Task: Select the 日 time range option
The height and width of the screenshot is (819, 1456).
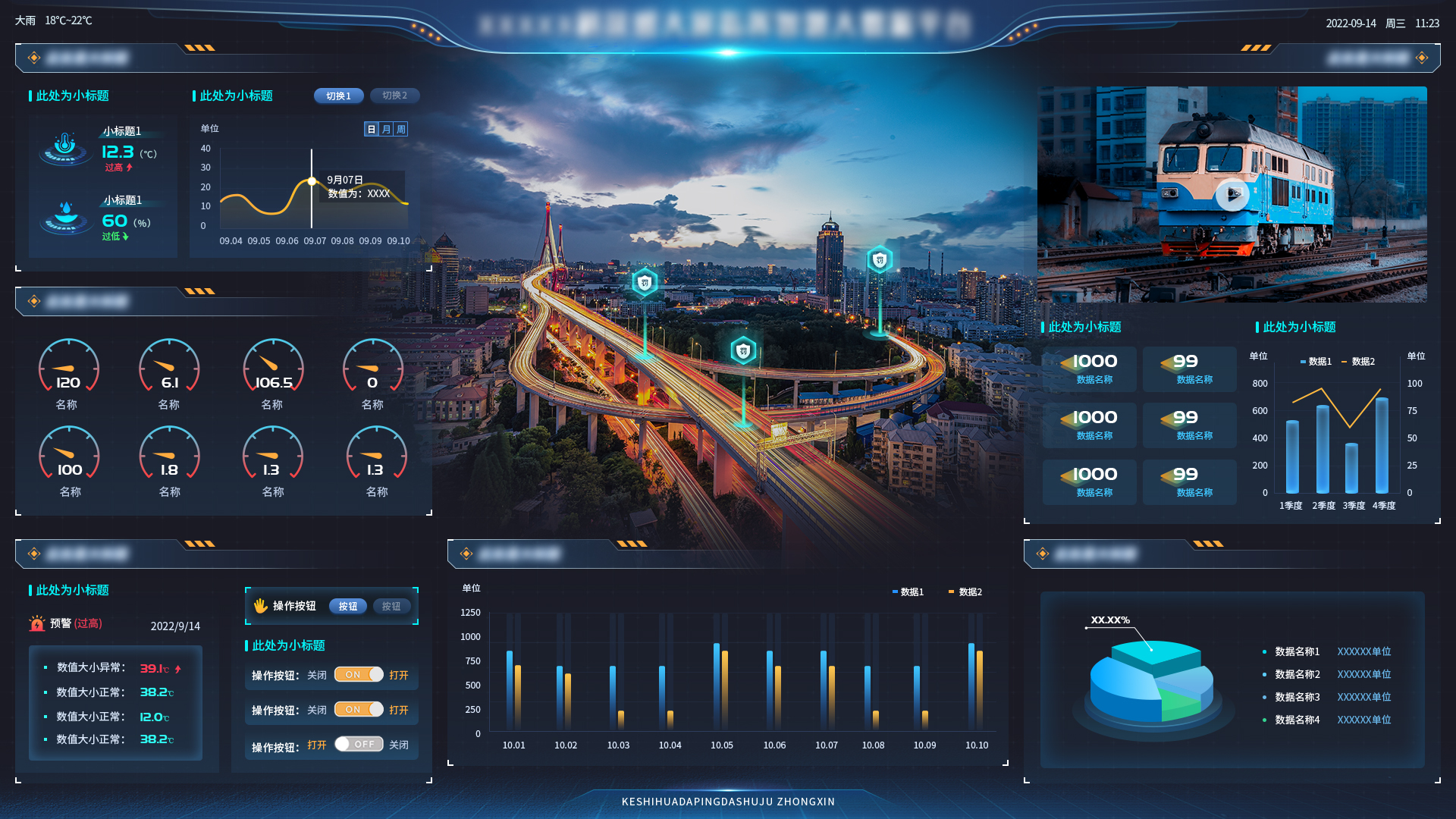Action: pyautogui.click(x=371, y=129)
